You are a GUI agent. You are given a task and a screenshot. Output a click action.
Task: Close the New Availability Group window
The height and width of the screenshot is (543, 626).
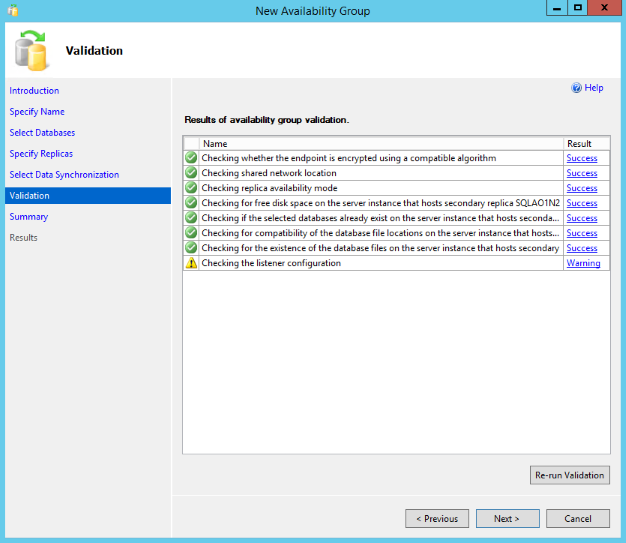tap(604, 8)
